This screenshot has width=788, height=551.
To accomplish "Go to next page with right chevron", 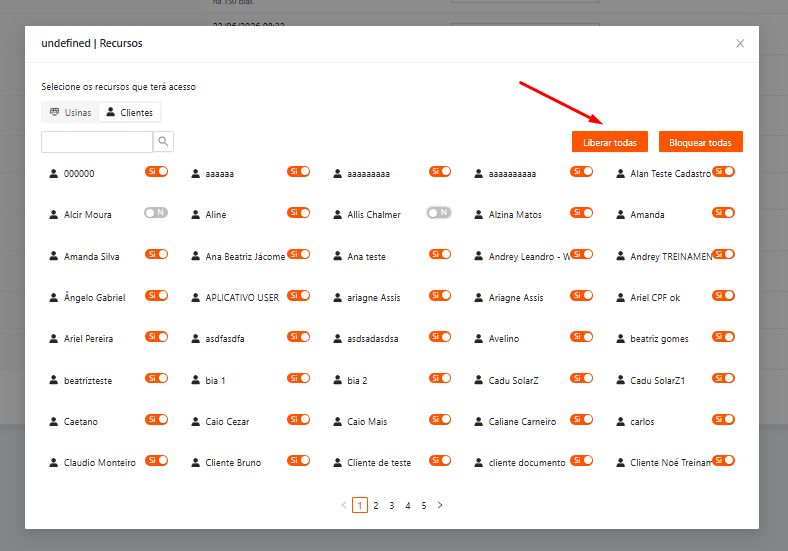I will (x=440, y=505).
